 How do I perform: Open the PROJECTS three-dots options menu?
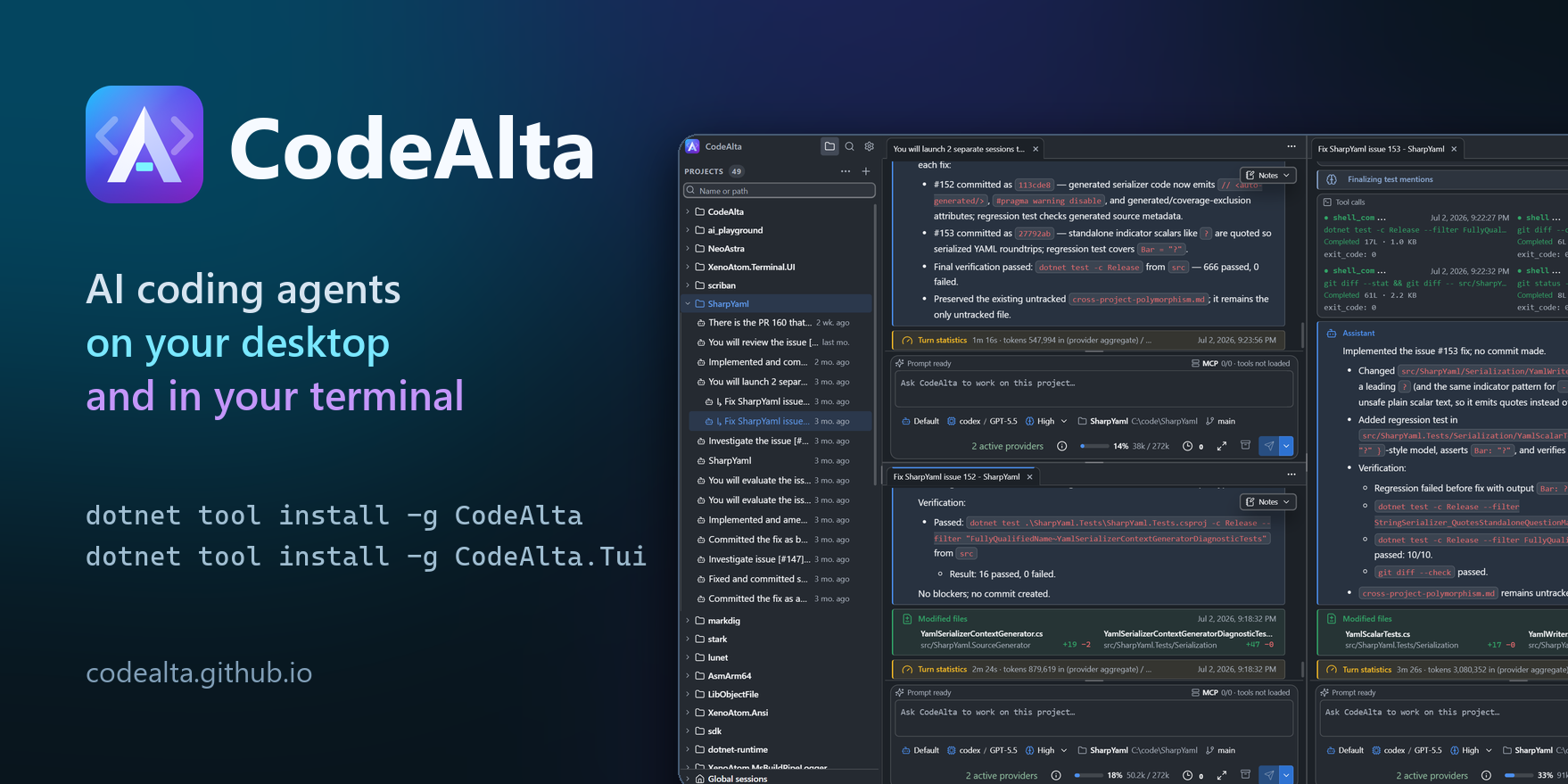tap(846, 171)
